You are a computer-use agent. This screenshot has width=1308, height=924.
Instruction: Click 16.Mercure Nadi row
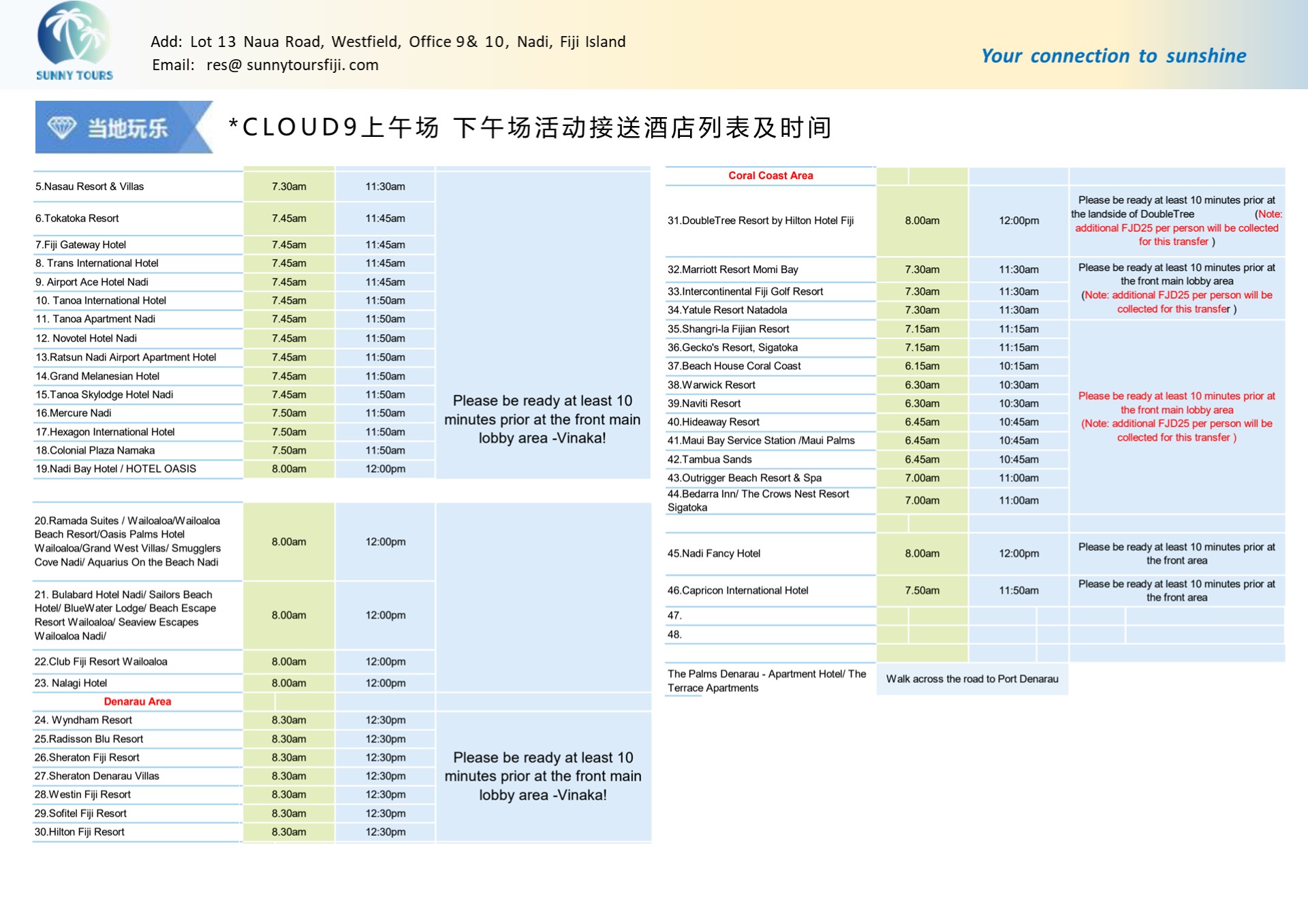point(73,413)
